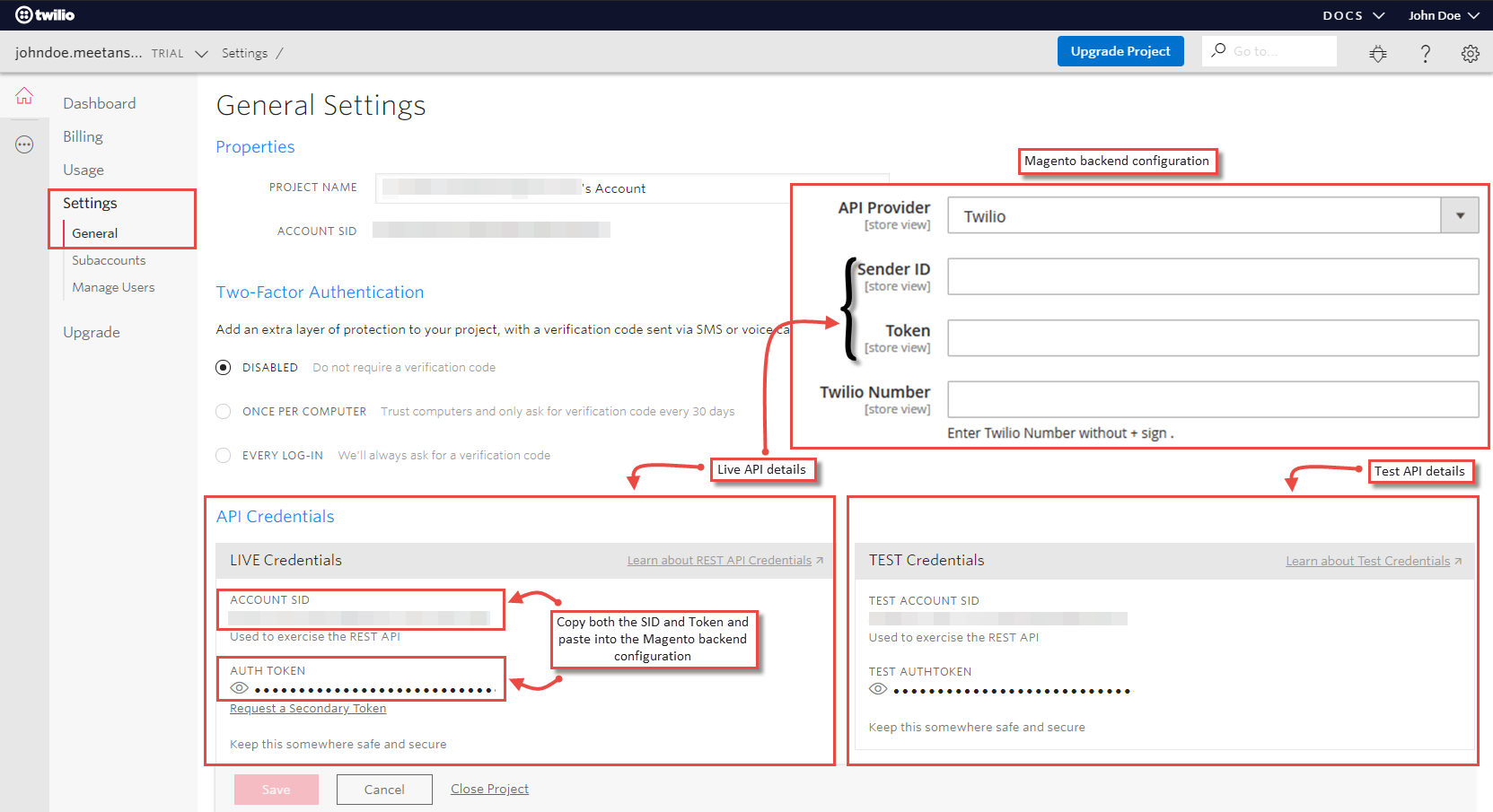Open the settings gear icon
Image resolution: width=1493 pixels, height=812 pixels.
[x=1471, y=54]
